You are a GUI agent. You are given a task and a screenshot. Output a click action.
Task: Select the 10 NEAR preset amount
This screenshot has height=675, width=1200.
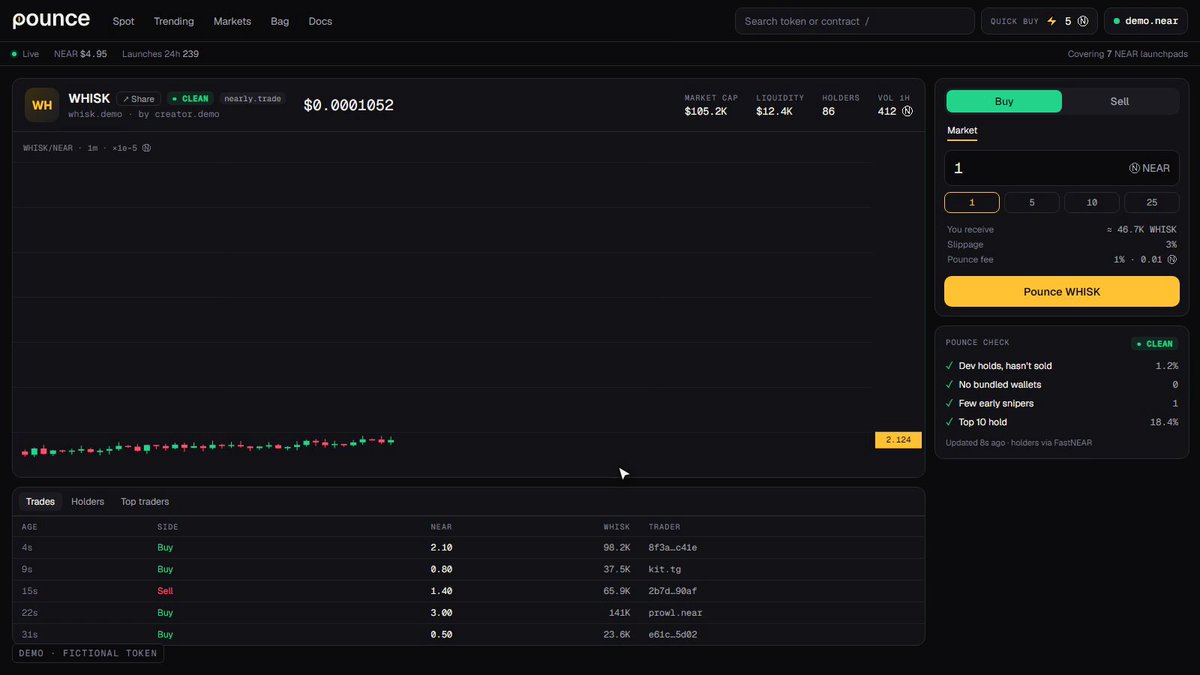[x=1092, y=203]
